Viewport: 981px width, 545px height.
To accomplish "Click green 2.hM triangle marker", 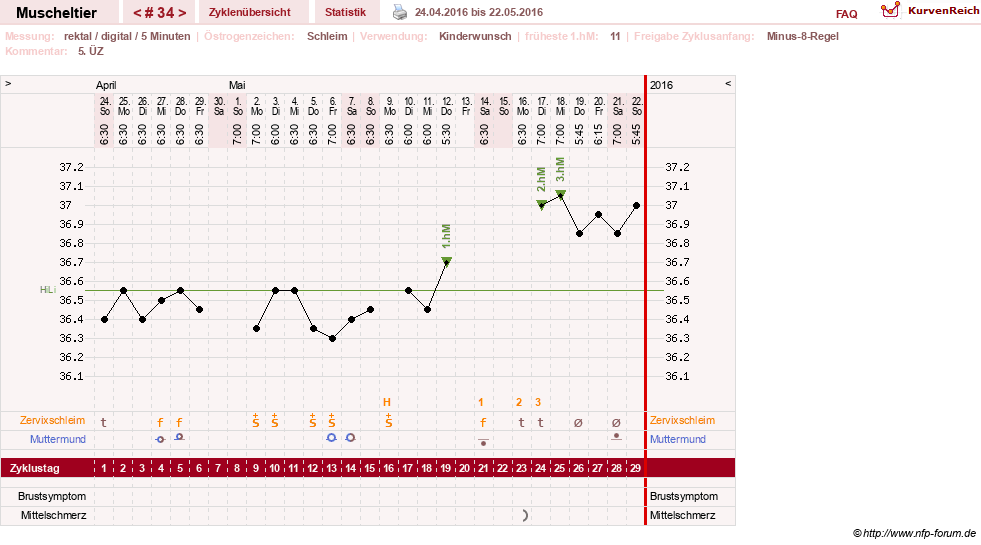I will 542,203.
